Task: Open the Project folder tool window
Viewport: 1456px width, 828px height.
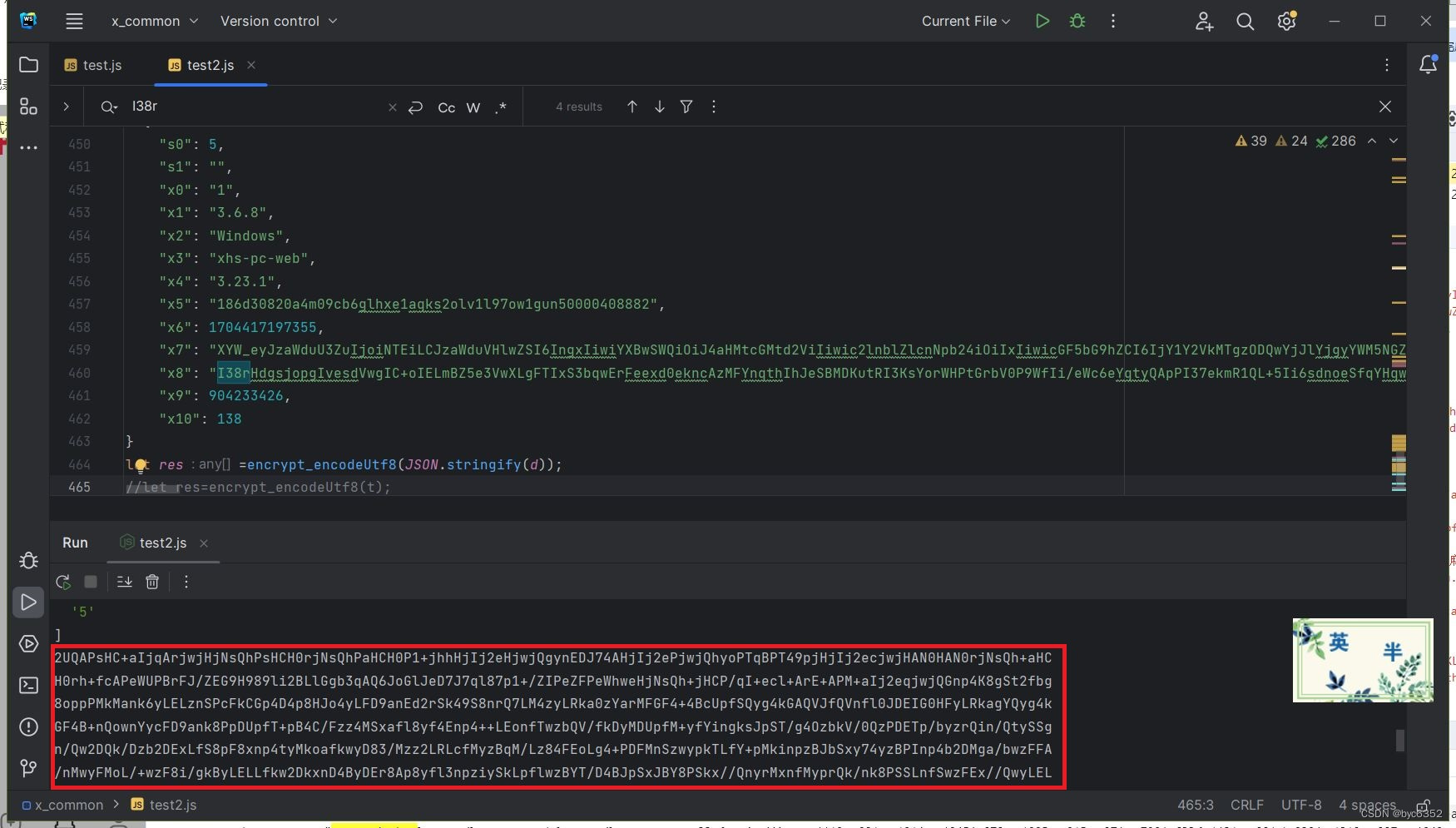Action: (x=28, y=64)
